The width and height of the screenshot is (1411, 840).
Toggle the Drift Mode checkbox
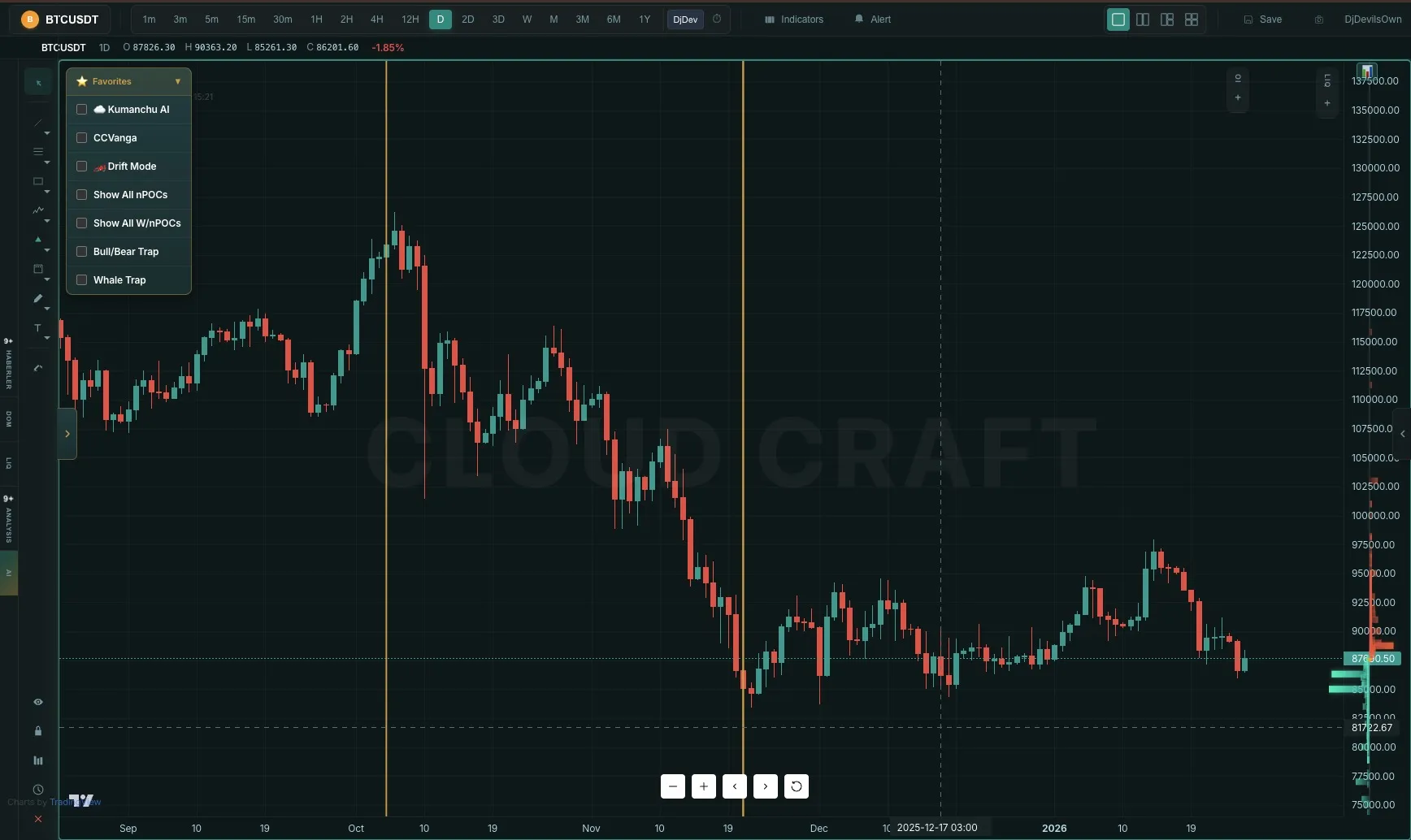pyautogui.click(x=81, y=167)
